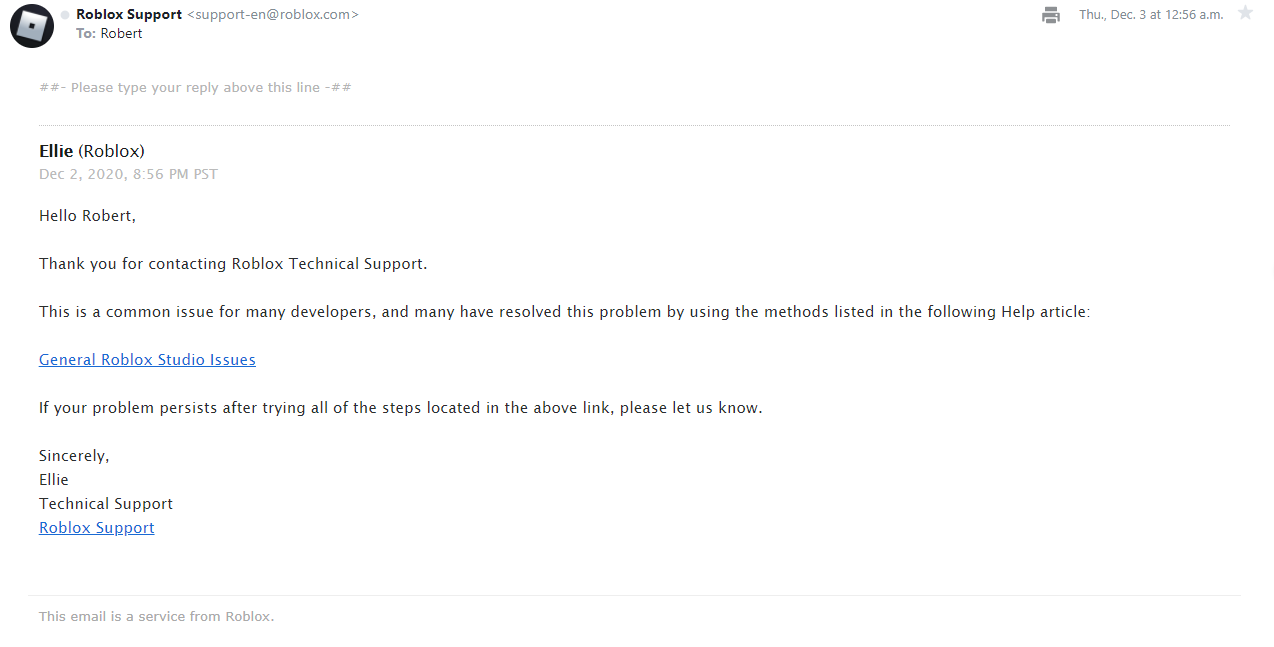The width and height of the screenshot is (1274, 647).
Task: Click the Thu., Dec. 3 timestamp
Action: click(1151, 15)
